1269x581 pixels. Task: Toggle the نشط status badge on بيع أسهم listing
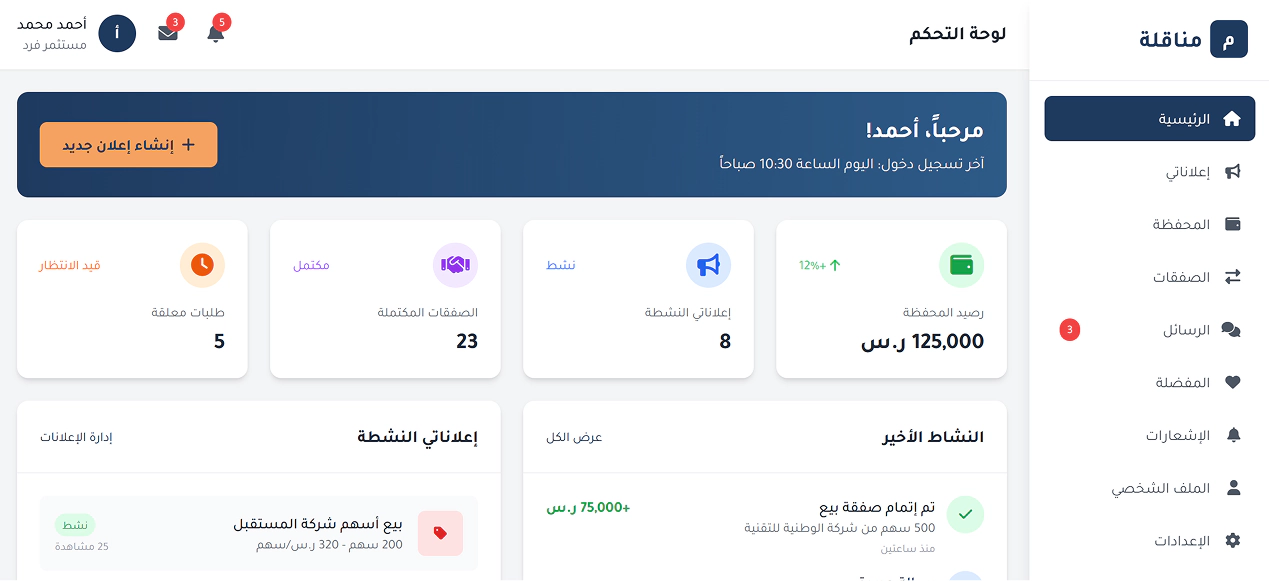(76, 524)
